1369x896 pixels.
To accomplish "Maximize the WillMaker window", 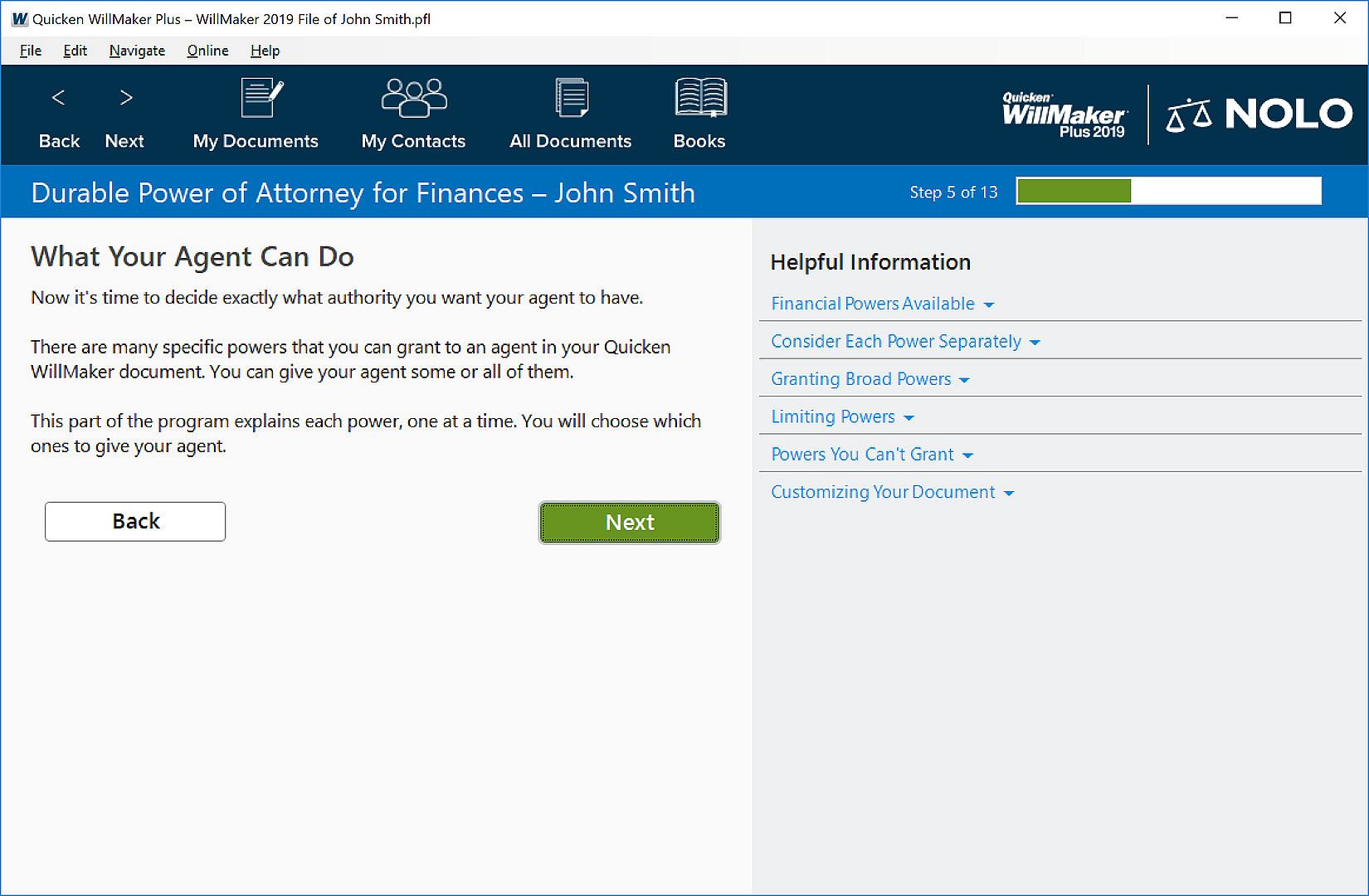I will point(1285,18).
